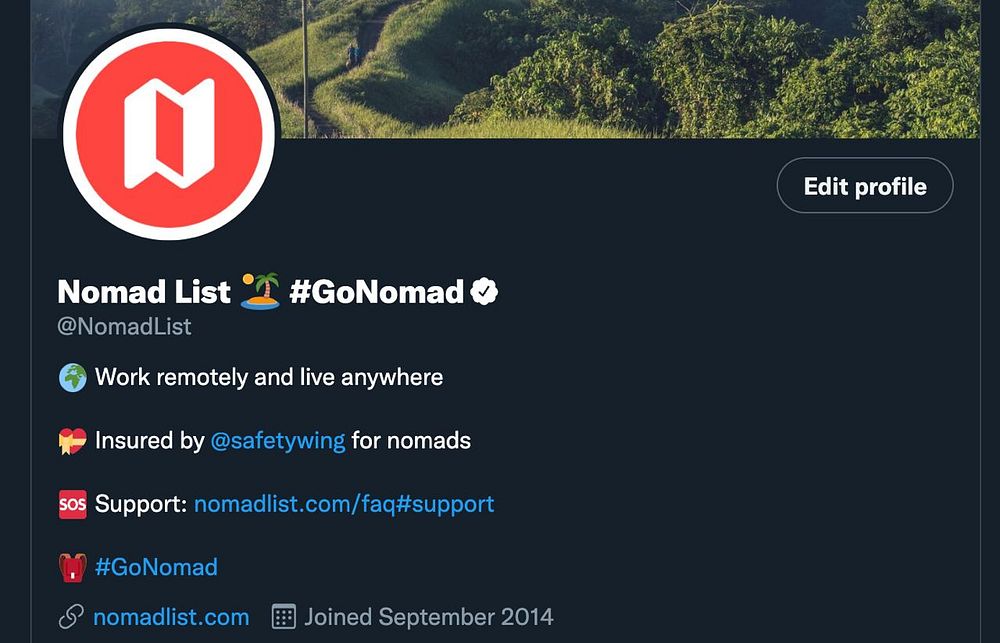Click the chain link icon beside website

[x=71, y=617]
